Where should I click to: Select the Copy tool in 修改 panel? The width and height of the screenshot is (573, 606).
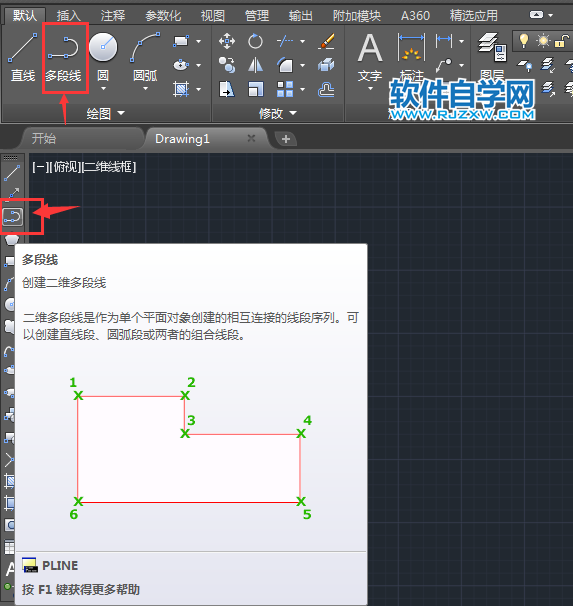tap(227, 65)
